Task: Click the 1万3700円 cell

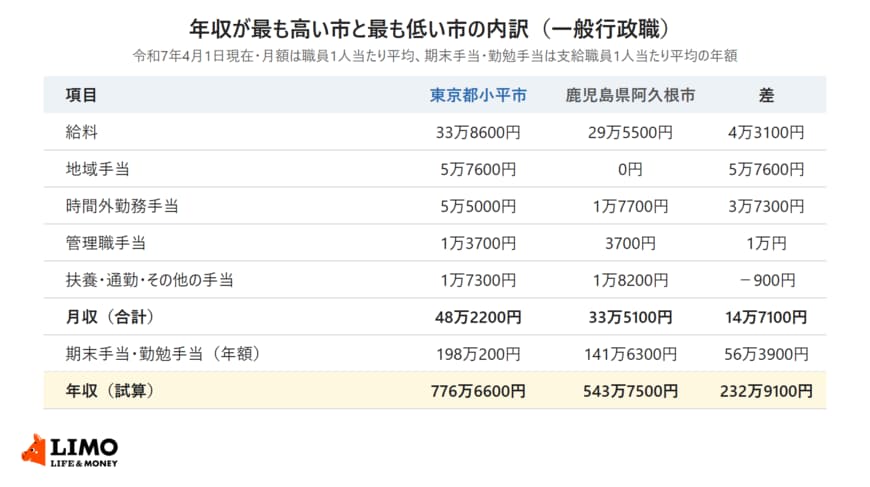Action: click(x=478, y=243)
